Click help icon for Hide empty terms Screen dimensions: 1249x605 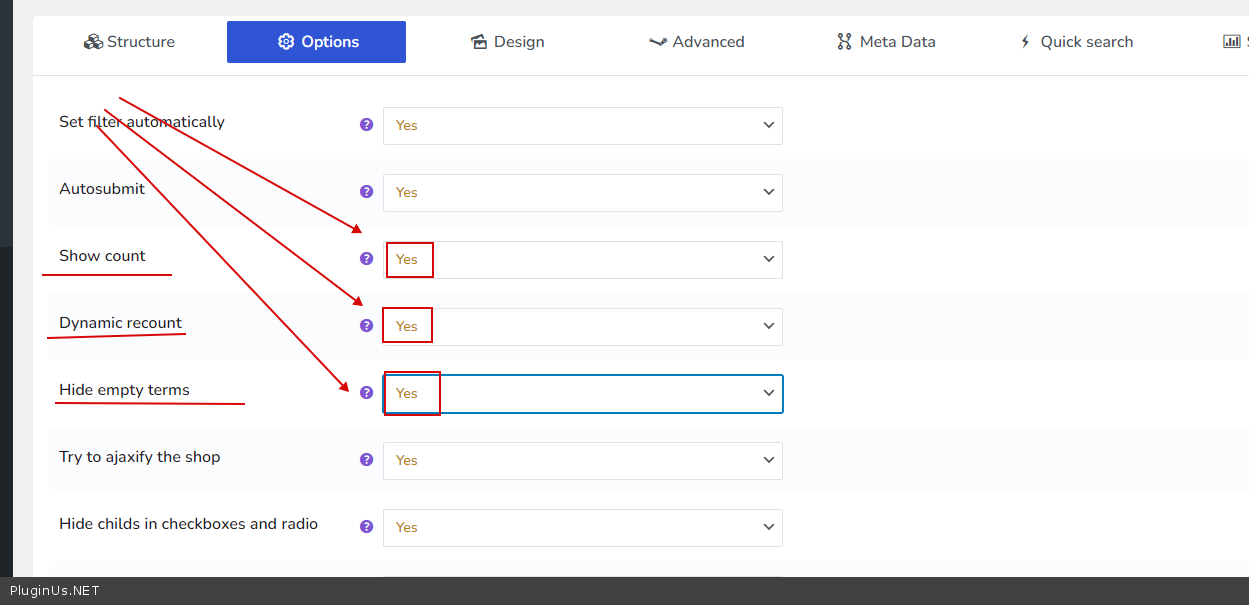(x=366, y=393)
